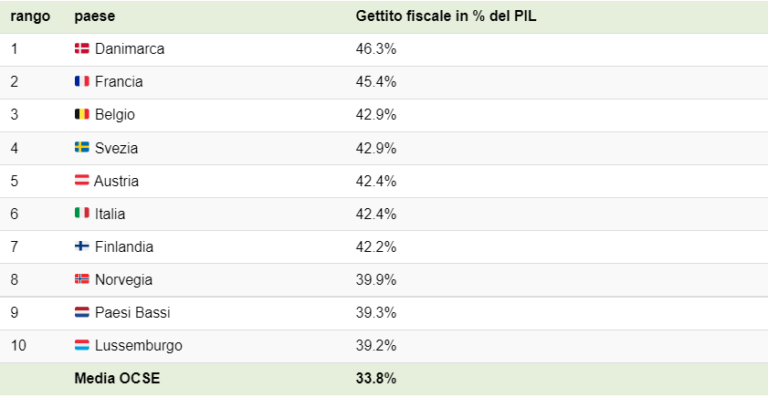Open the Paesi Bassi country name
This screenshot has height=398, width=768.
click(132, 312)
